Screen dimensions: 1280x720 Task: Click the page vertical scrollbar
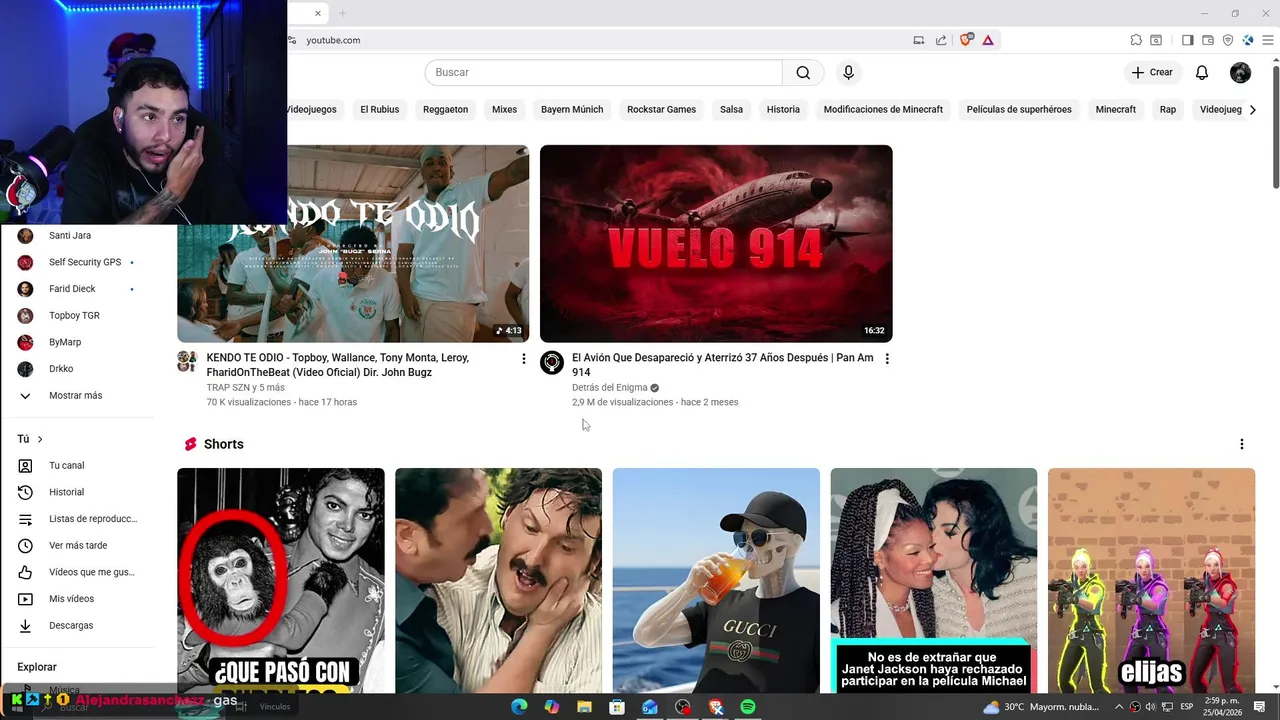(1275, 126)
